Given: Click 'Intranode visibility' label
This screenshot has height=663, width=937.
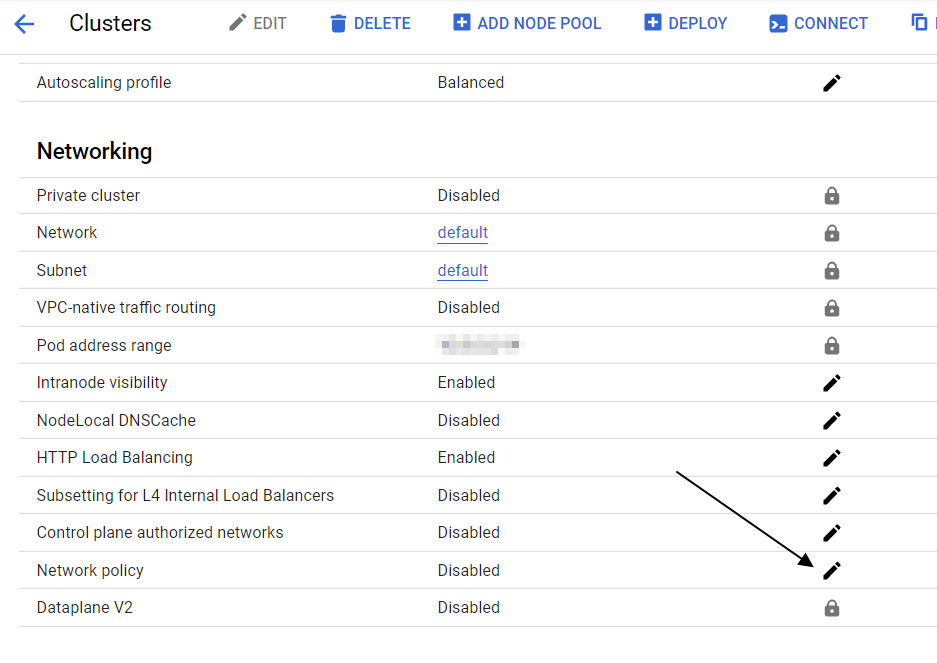Looking at the screenshot, I should click(102, 383).
